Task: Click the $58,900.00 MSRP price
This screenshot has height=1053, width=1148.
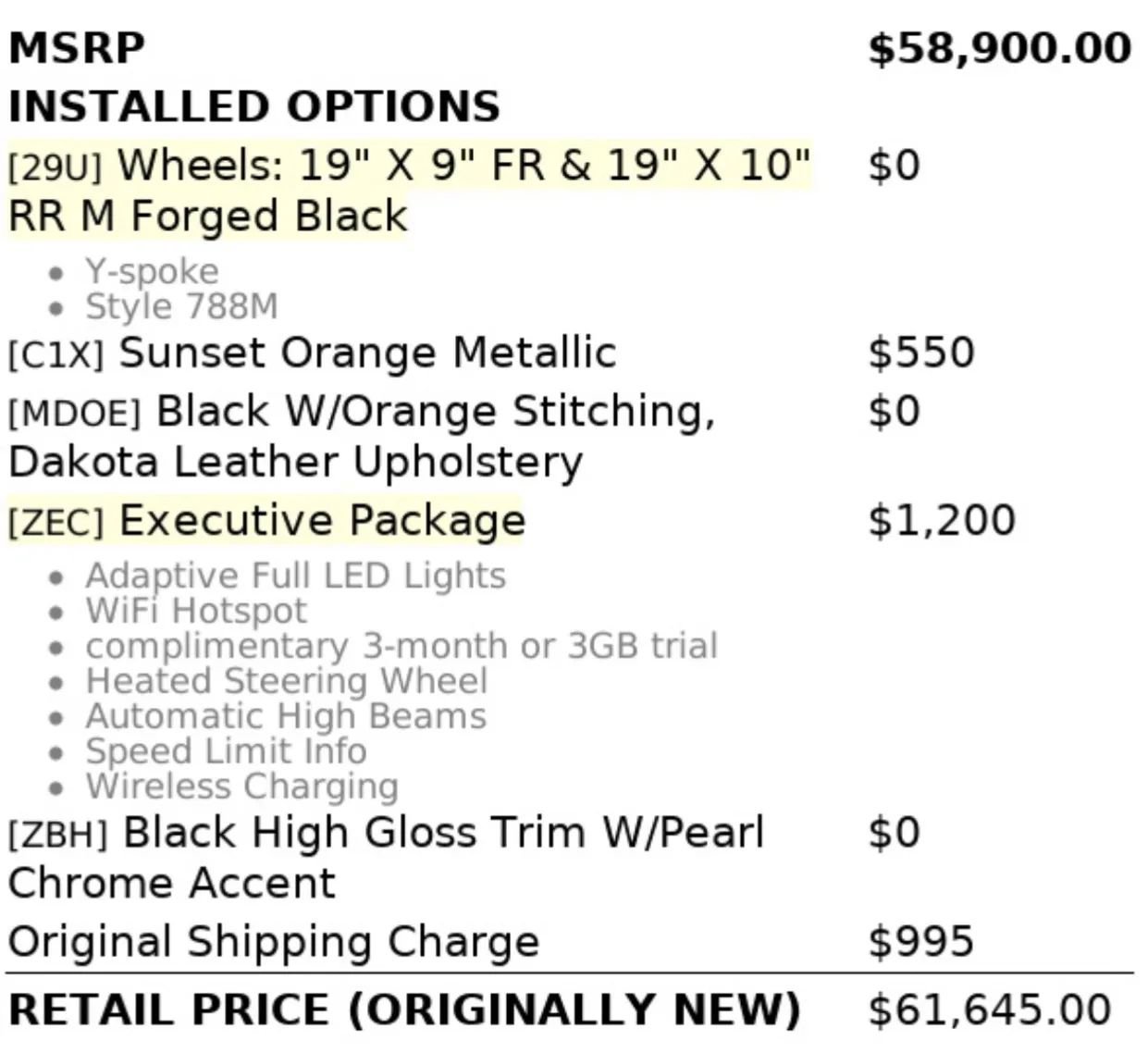Action: coord(999,48)
